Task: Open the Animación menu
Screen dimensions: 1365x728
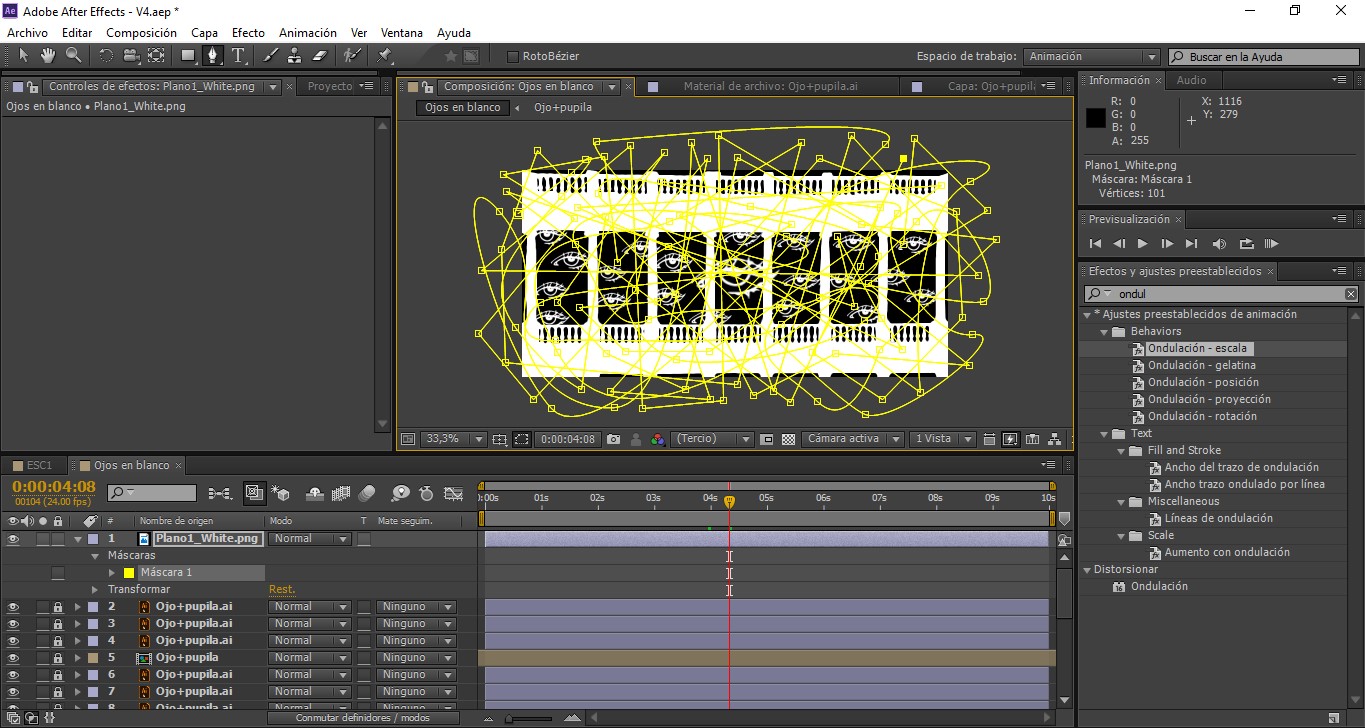Action: coord(307,33)
